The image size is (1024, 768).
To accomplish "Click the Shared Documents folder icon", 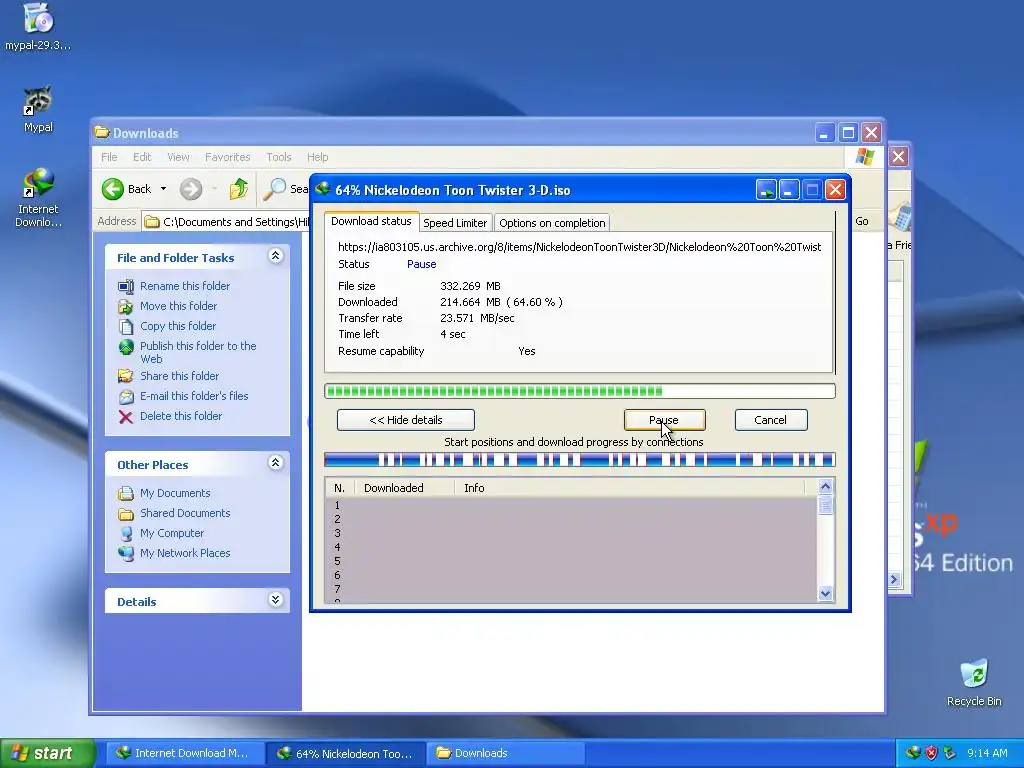I will tap(125, 513).
